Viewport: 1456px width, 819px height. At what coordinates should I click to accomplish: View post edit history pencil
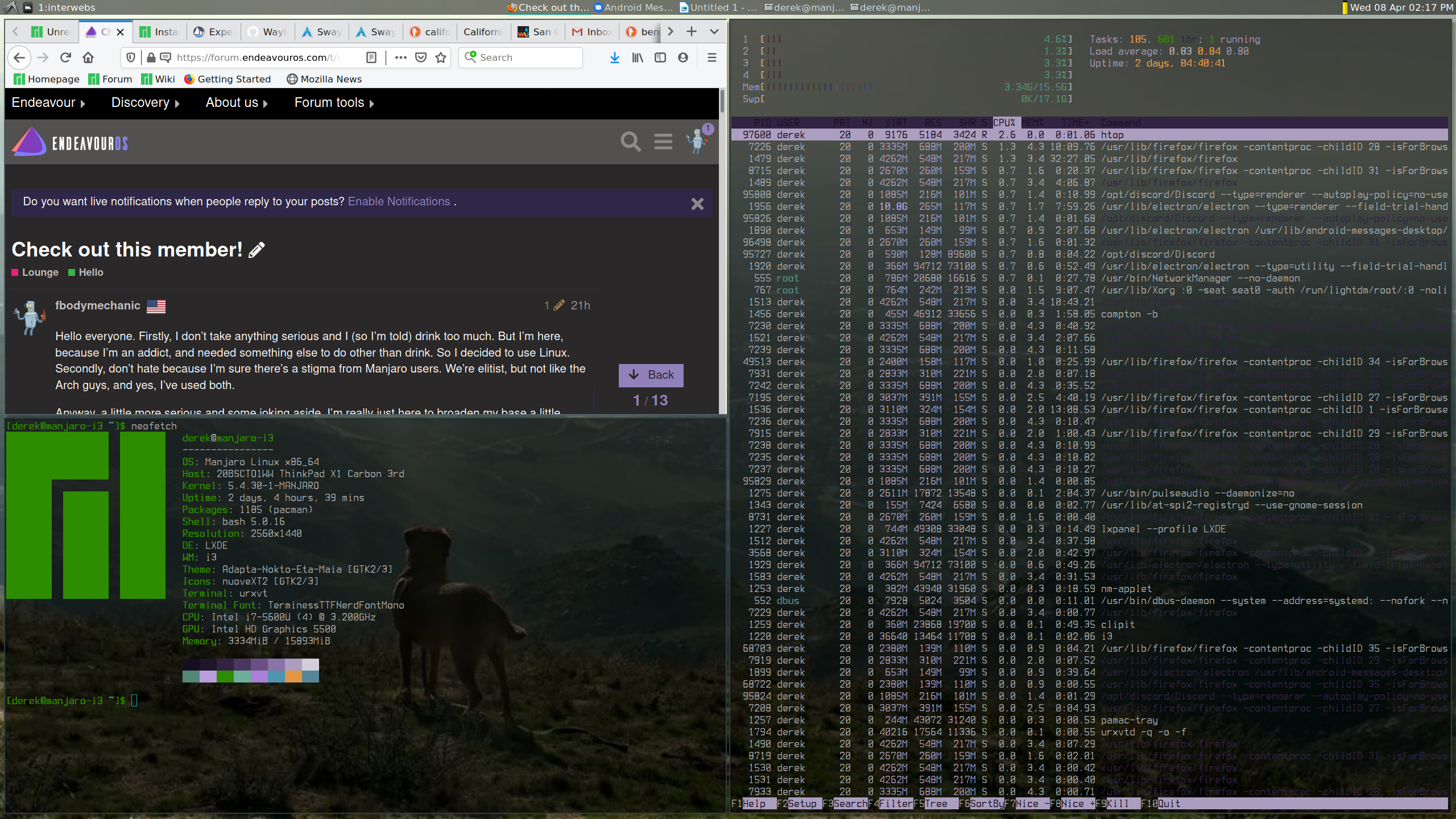coord(555,305)
